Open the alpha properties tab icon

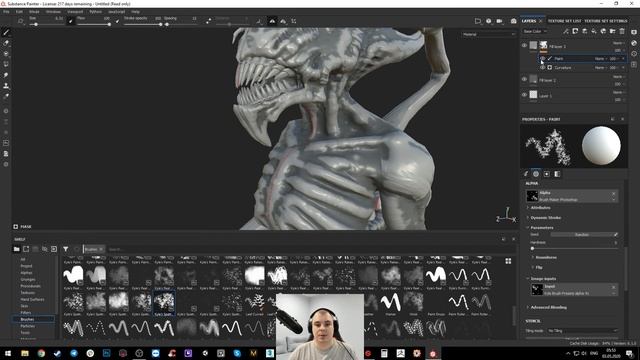point(536,174)
